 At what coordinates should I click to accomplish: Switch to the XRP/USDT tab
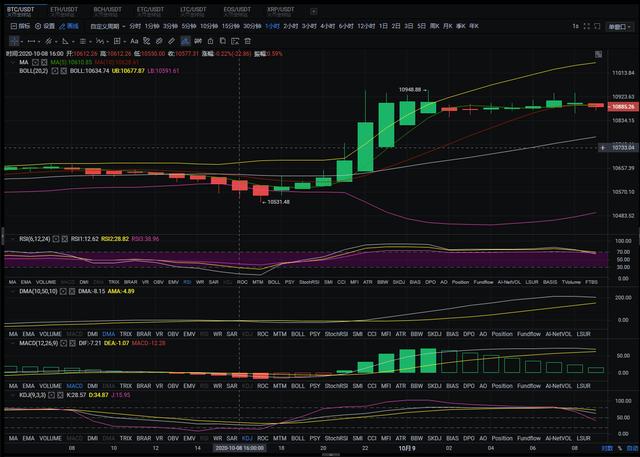280,11
